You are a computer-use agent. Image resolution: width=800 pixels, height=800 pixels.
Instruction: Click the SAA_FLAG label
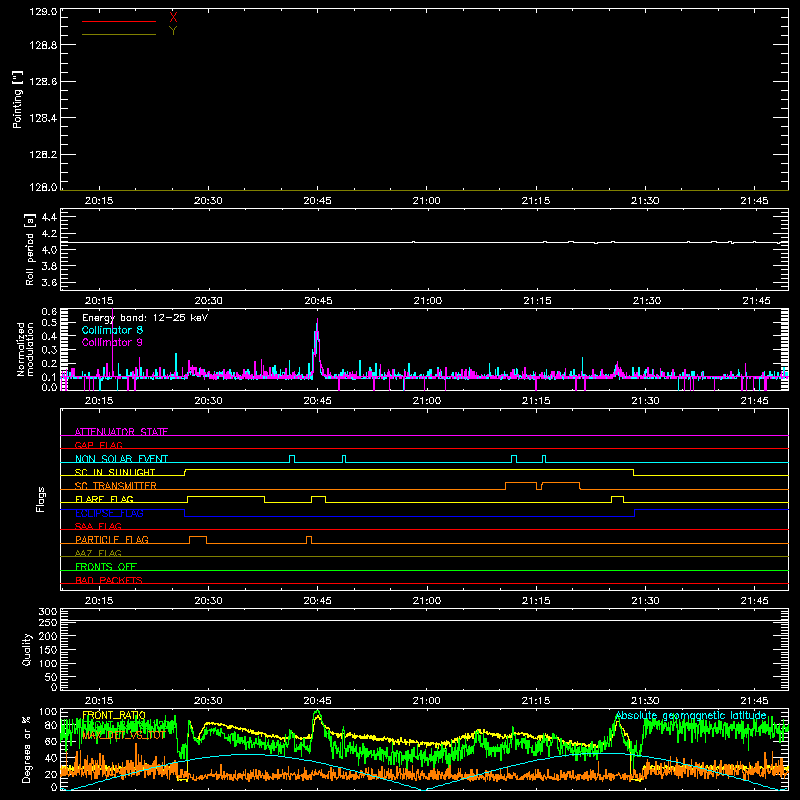click(98, 526)
